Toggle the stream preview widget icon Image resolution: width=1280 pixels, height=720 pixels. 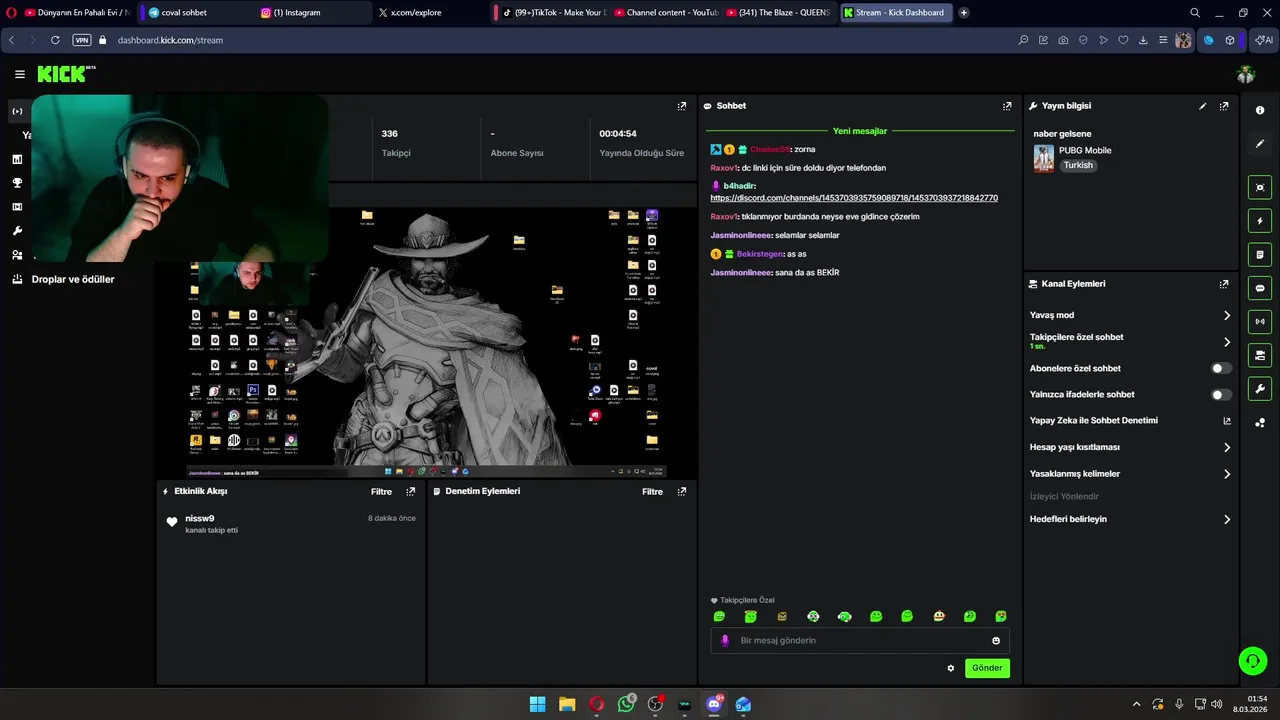[1260, 187]
